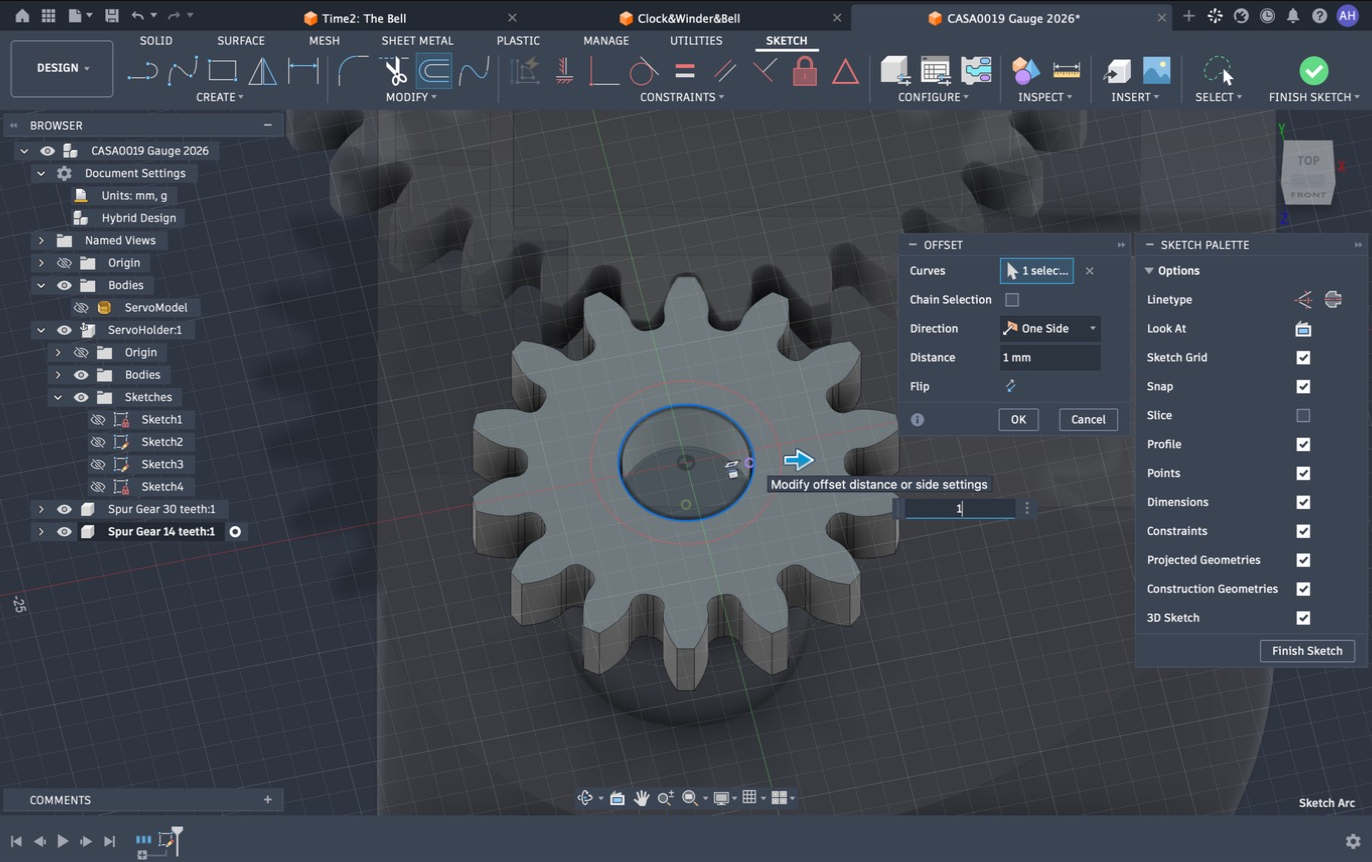
Task: Expand the Spur Gear 14 teeth:1 node
Action: pyautogui.click(x=41, y=532)
